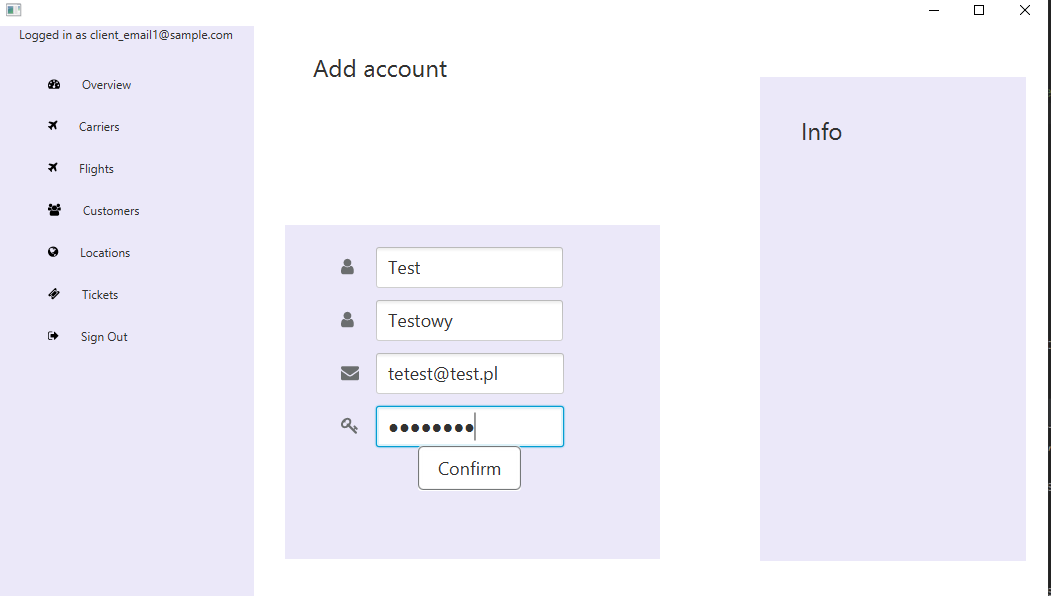Click the Carriers plane icon
Screen dimensions: 1051x596
pyautogui.click(x=53, y=126)
